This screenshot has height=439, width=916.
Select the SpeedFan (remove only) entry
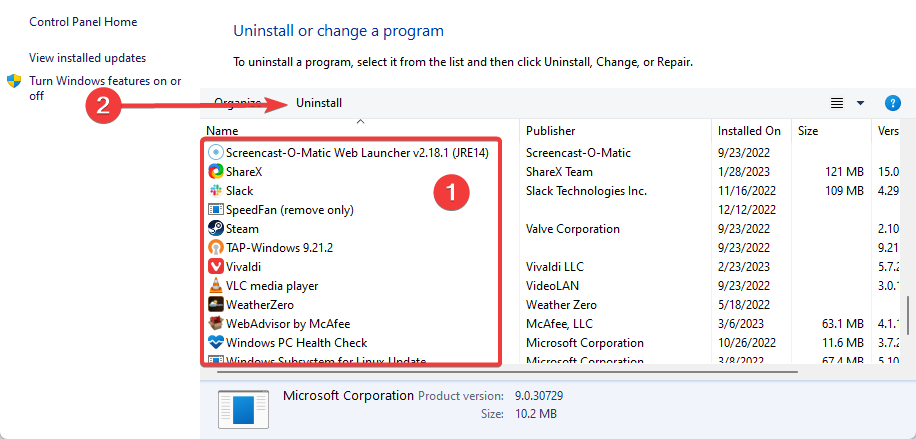pos(281,209)
